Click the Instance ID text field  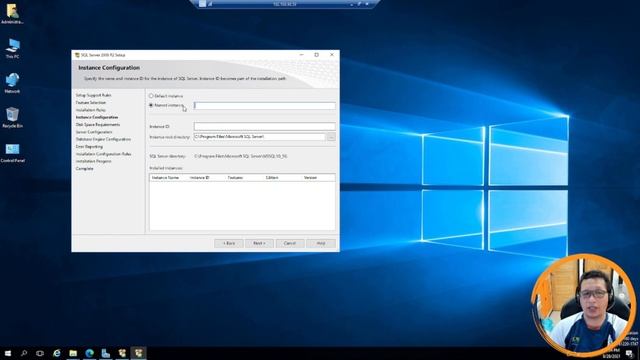264,127
